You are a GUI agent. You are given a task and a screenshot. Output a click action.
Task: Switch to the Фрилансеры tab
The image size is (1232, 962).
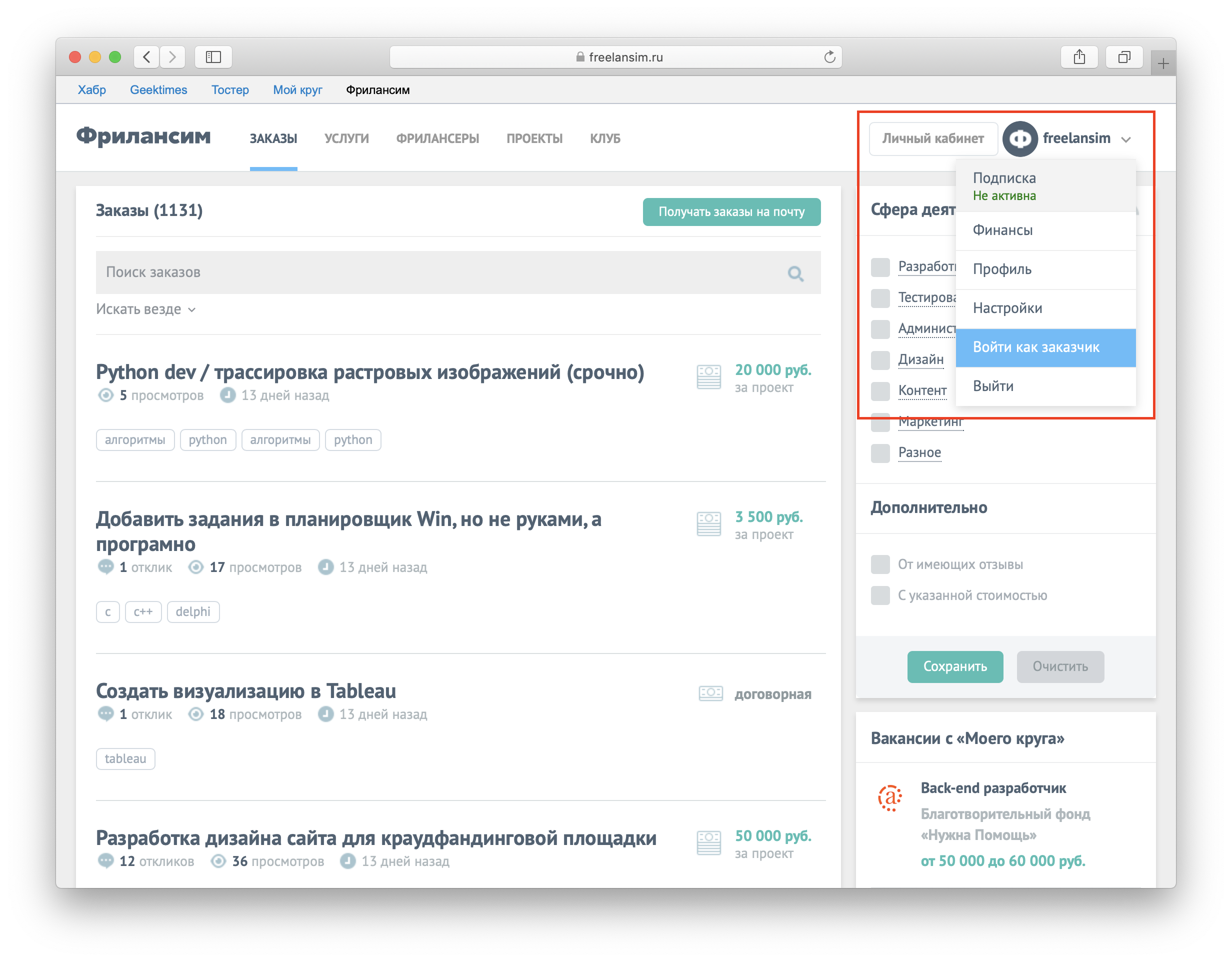pos(437,139)
